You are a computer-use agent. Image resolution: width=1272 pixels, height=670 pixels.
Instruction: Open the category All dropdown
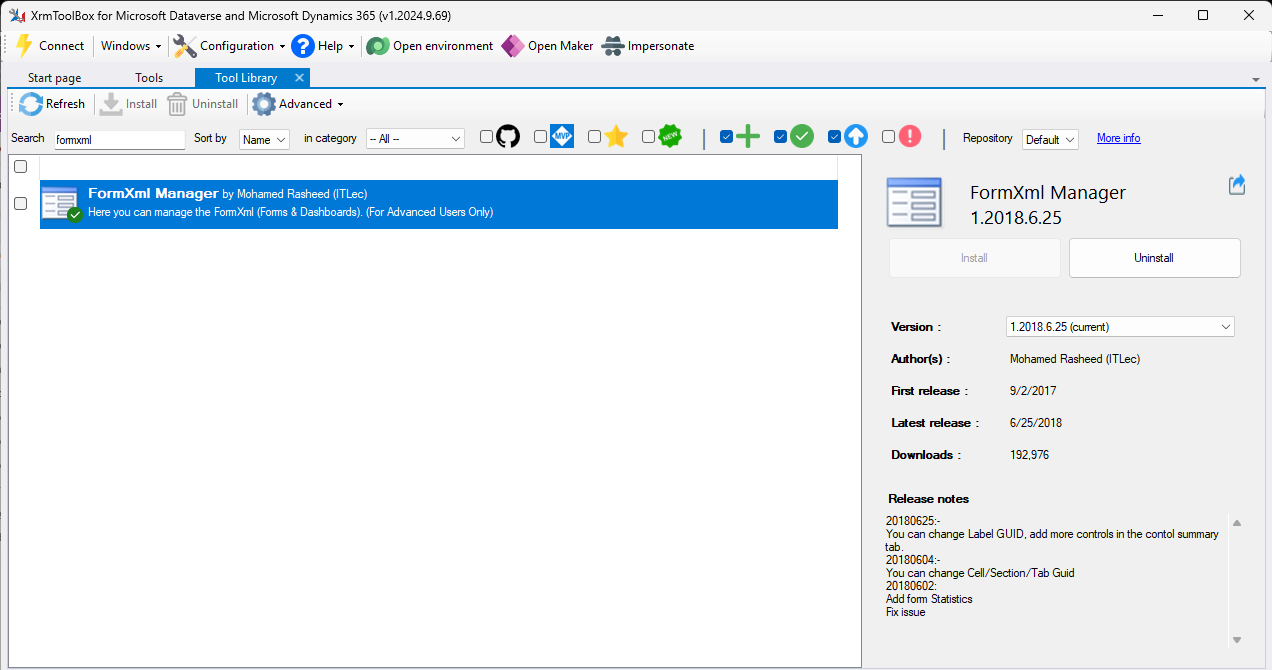point(415,140)
